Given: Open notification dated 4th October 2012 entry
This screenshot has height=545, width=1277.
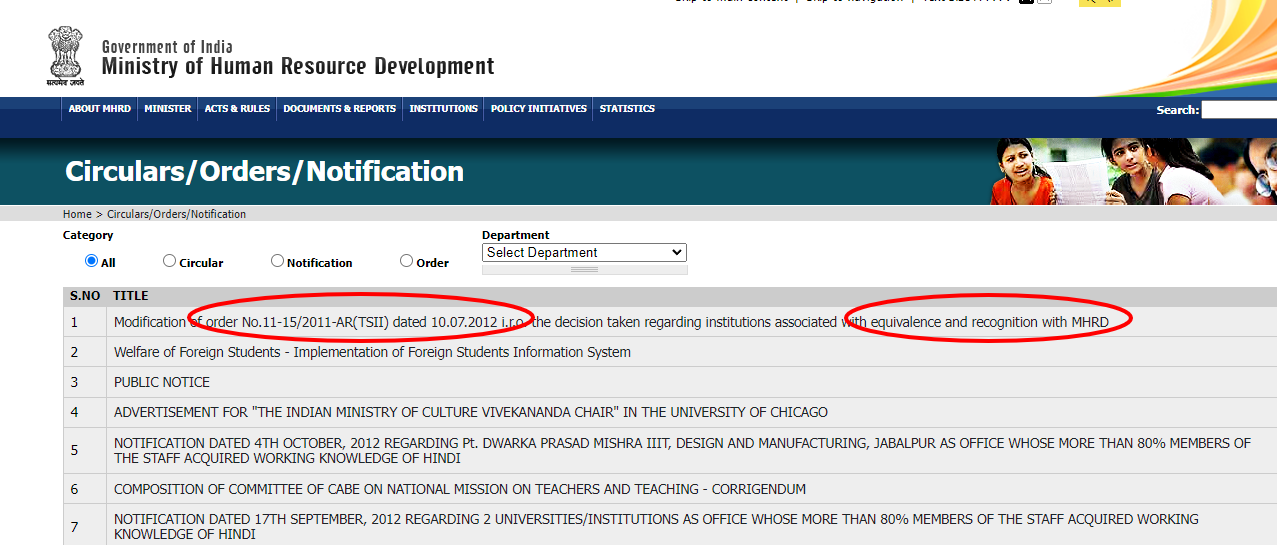Looking at the screenshot, I should click(682, 450).
